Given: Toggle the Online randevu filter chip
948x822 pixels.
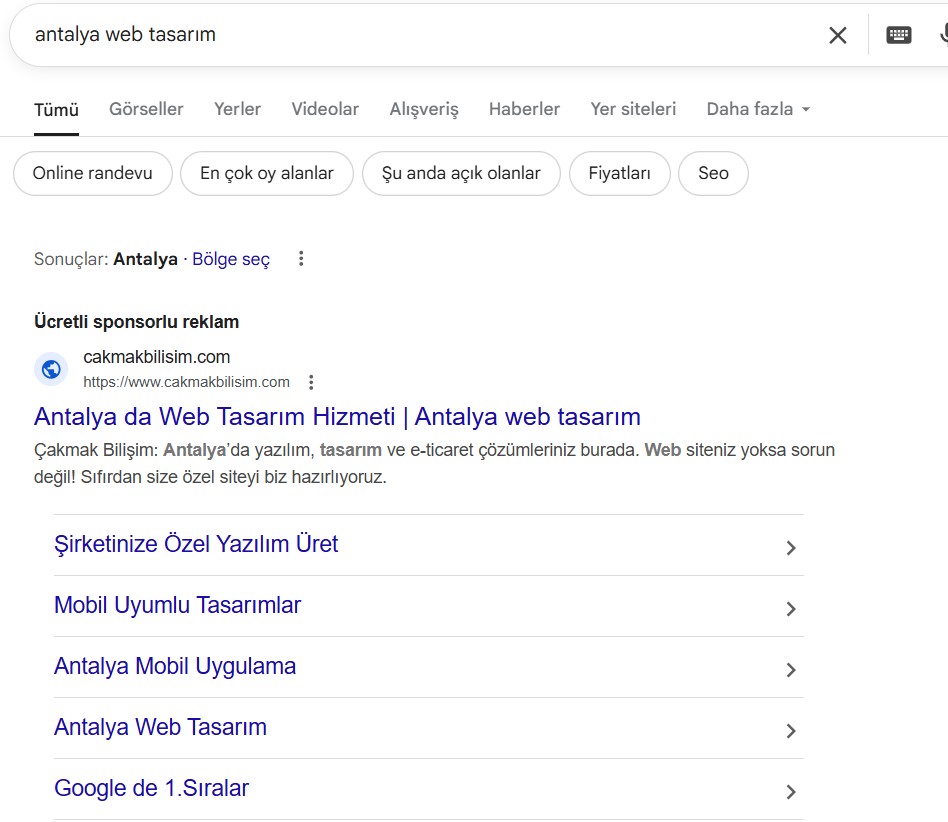Looking at the screenshot, I should (92, 173).
